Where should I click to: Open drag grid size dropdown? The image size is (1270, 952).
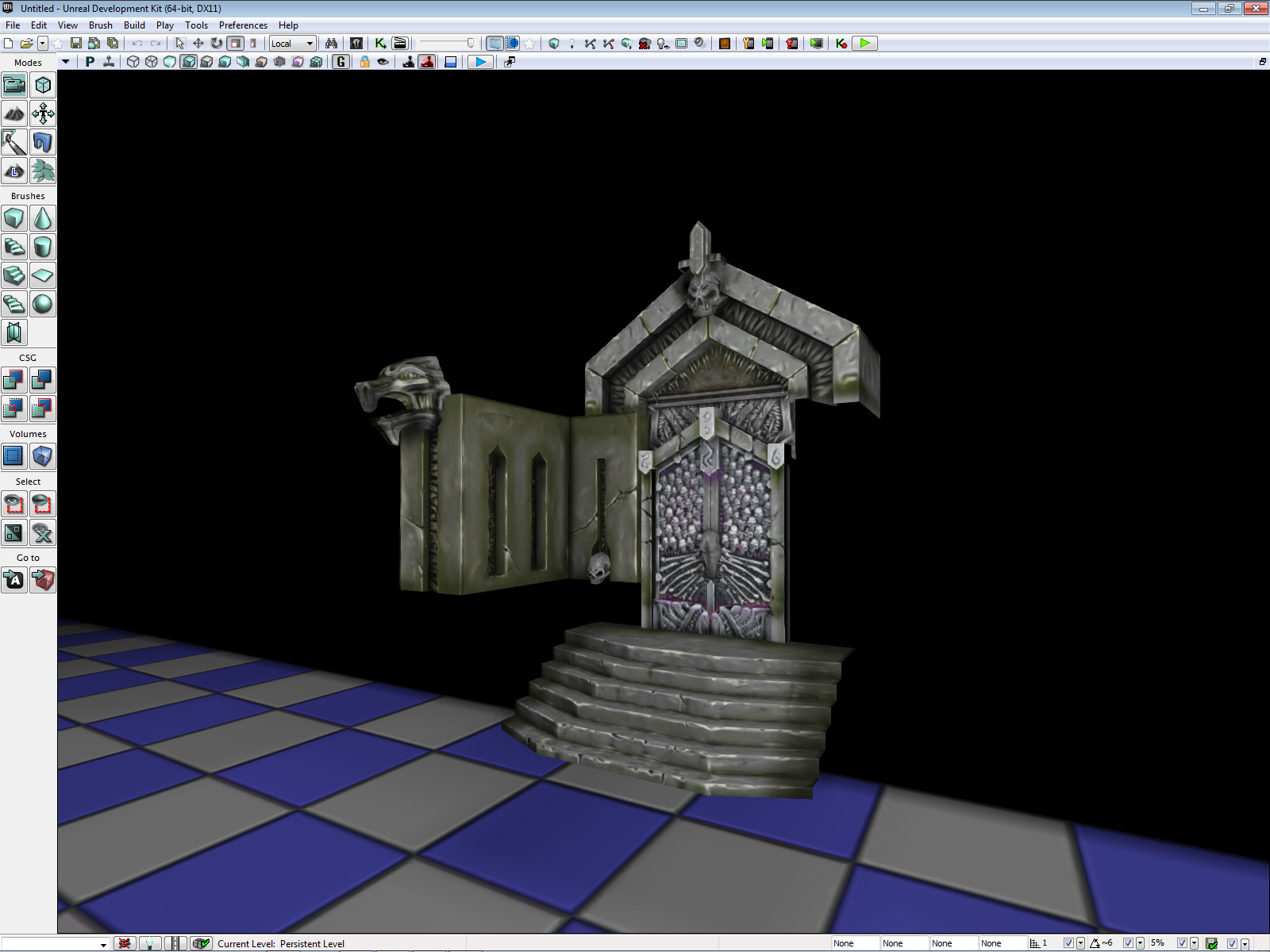[x=1080, y=943]
